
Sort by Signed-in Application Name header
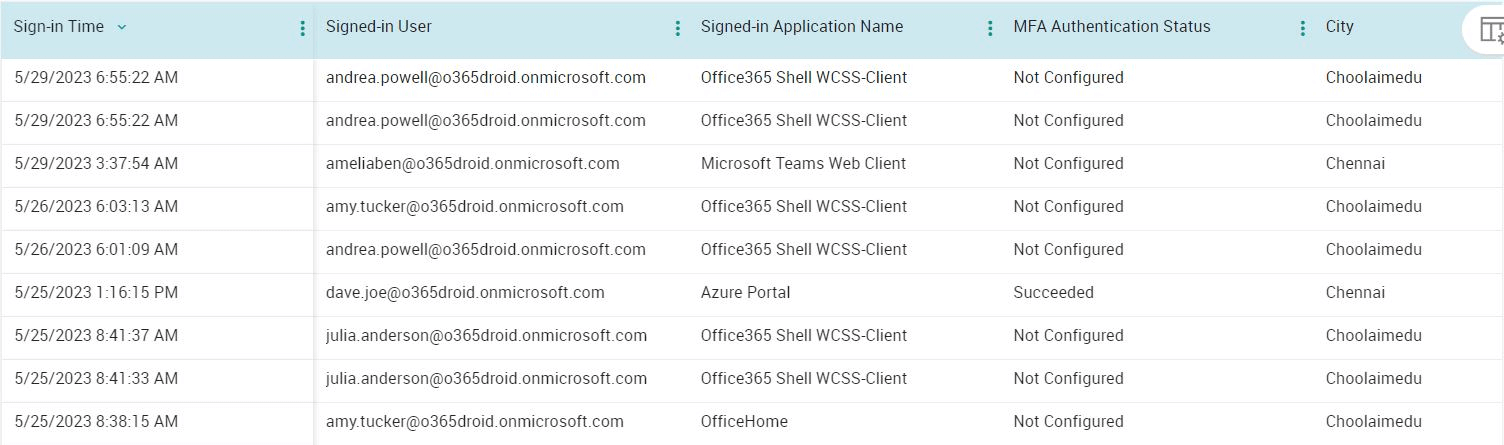tap(801, 27)
